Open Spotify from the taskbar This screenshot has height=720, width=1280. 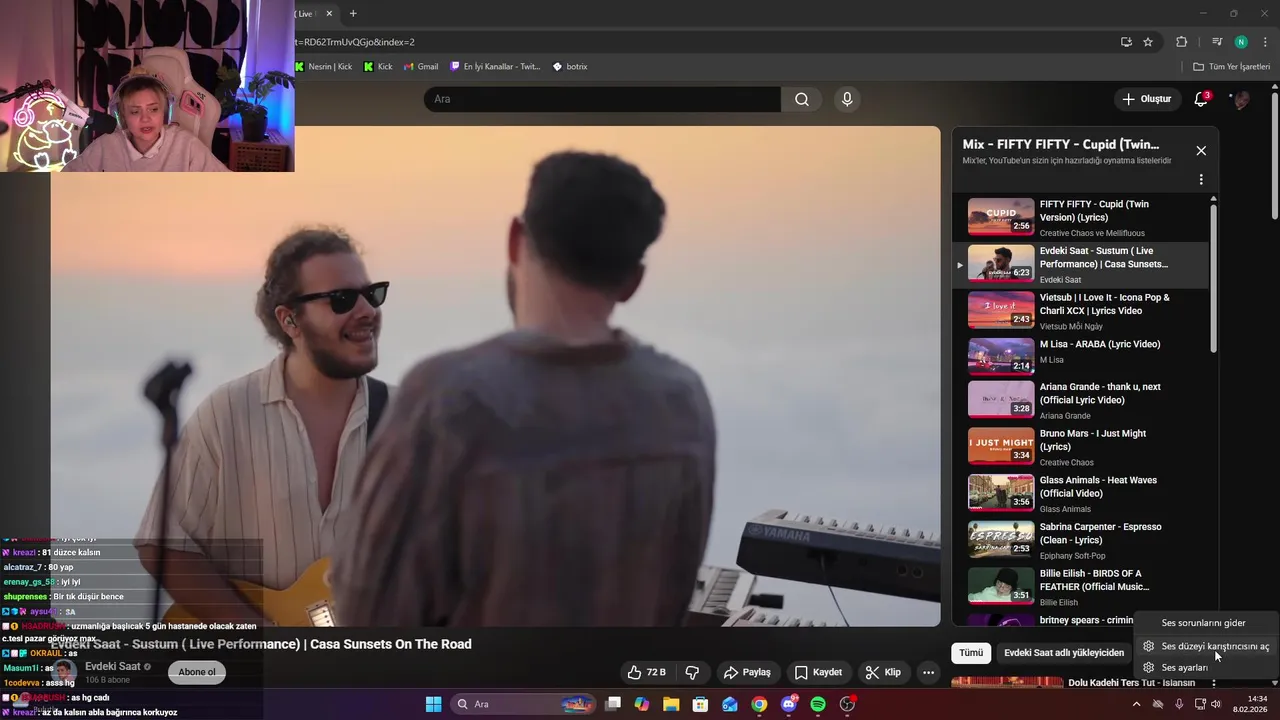818,704
